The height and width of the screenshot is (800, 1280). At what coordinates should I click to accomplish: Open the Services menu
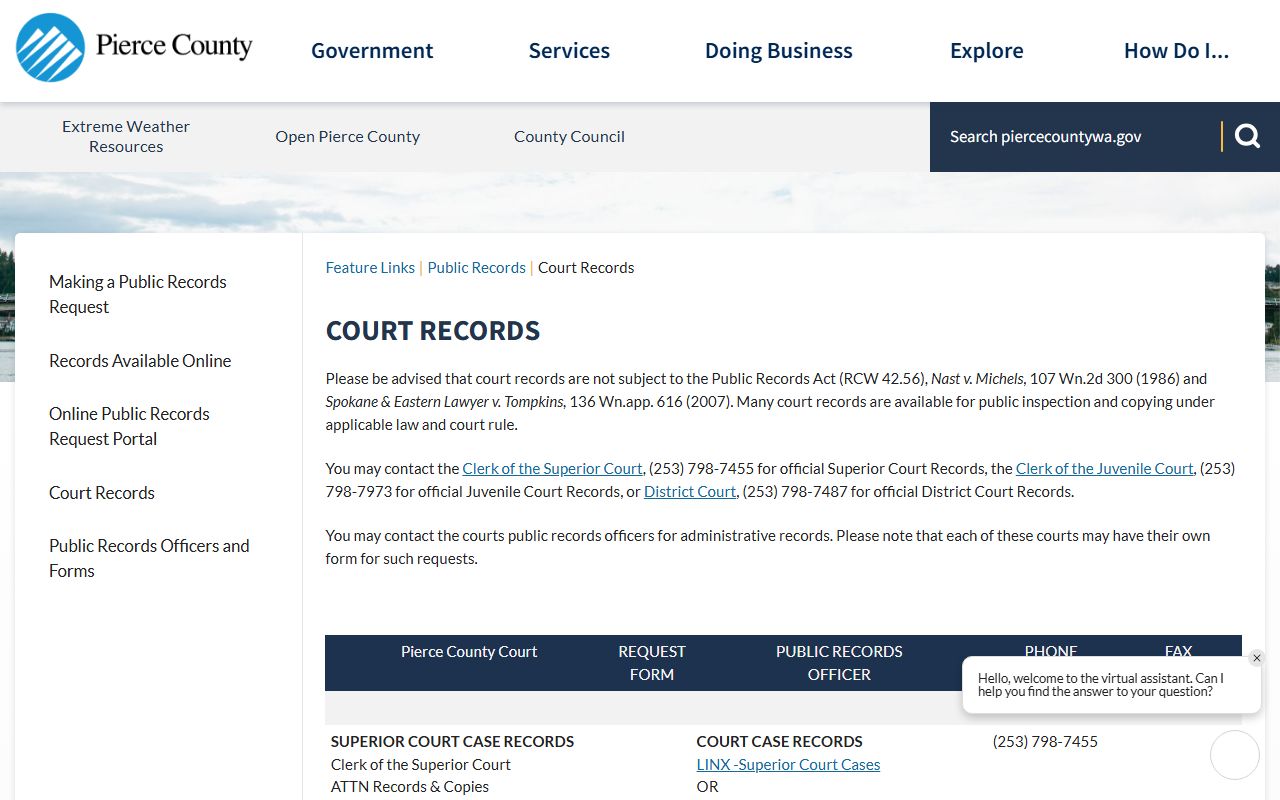click(x=569, y=51)
